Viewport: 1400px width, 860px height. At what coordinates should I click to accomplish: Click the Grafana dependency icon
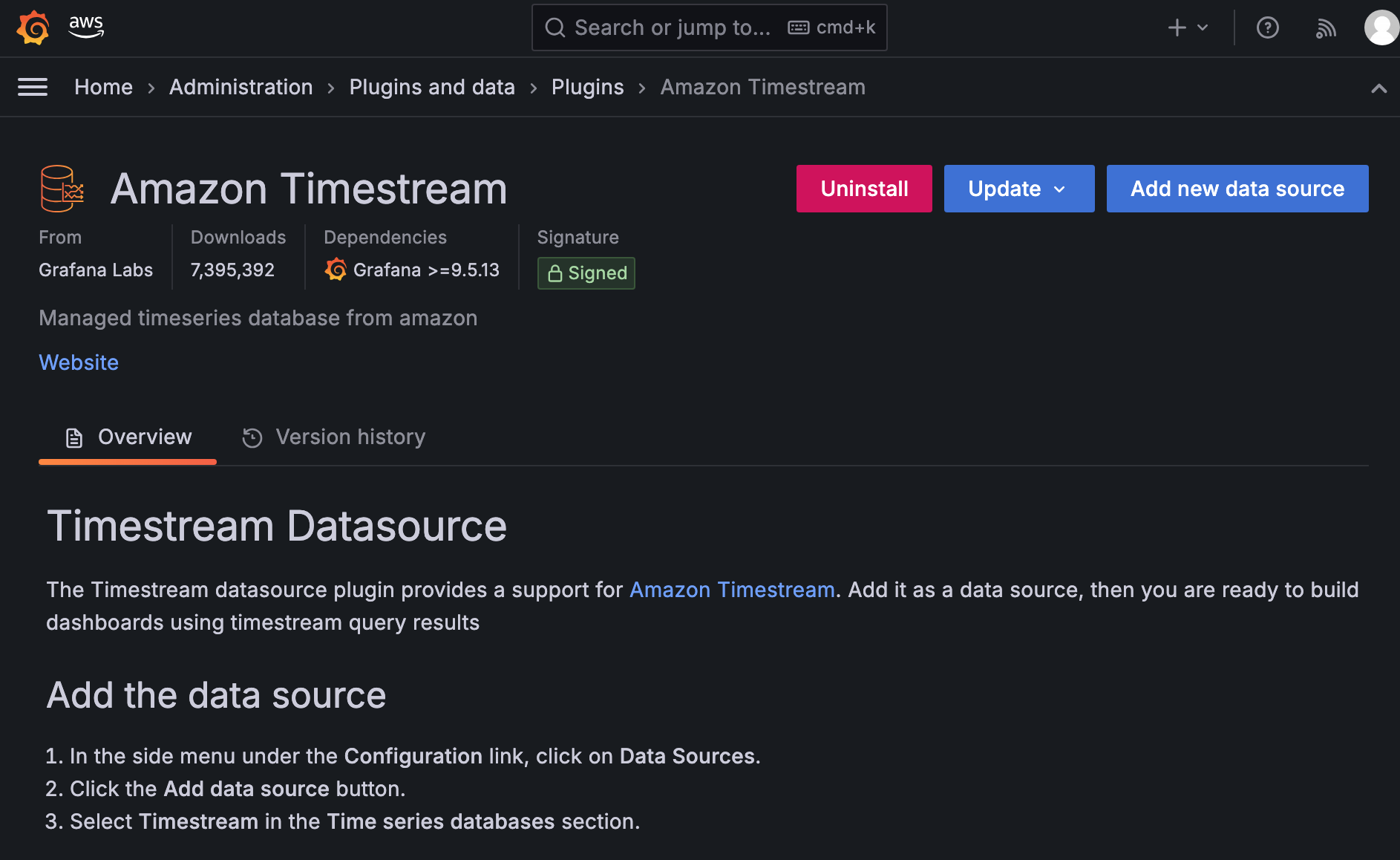point(336,270)
